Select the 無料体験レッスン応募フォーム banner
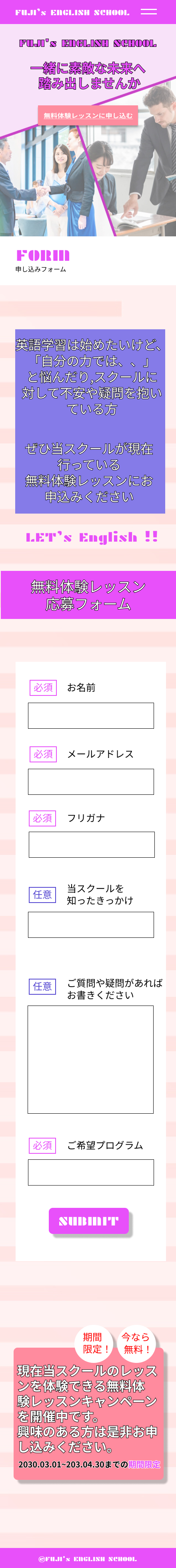Image resolution: width=176 pixels, height=1568 pixels. 88,595
